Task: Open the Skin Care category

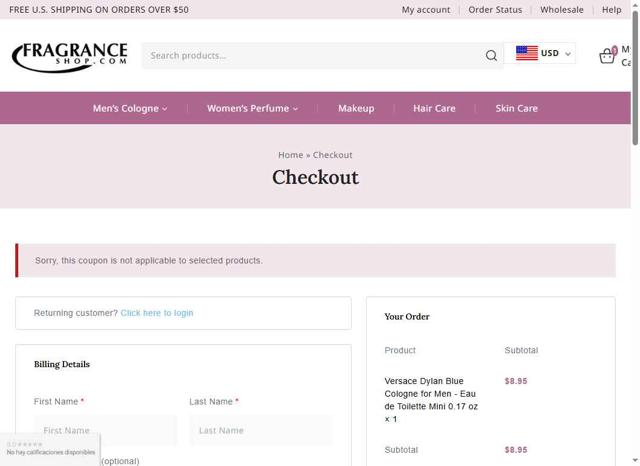Action: click(516, 108)
